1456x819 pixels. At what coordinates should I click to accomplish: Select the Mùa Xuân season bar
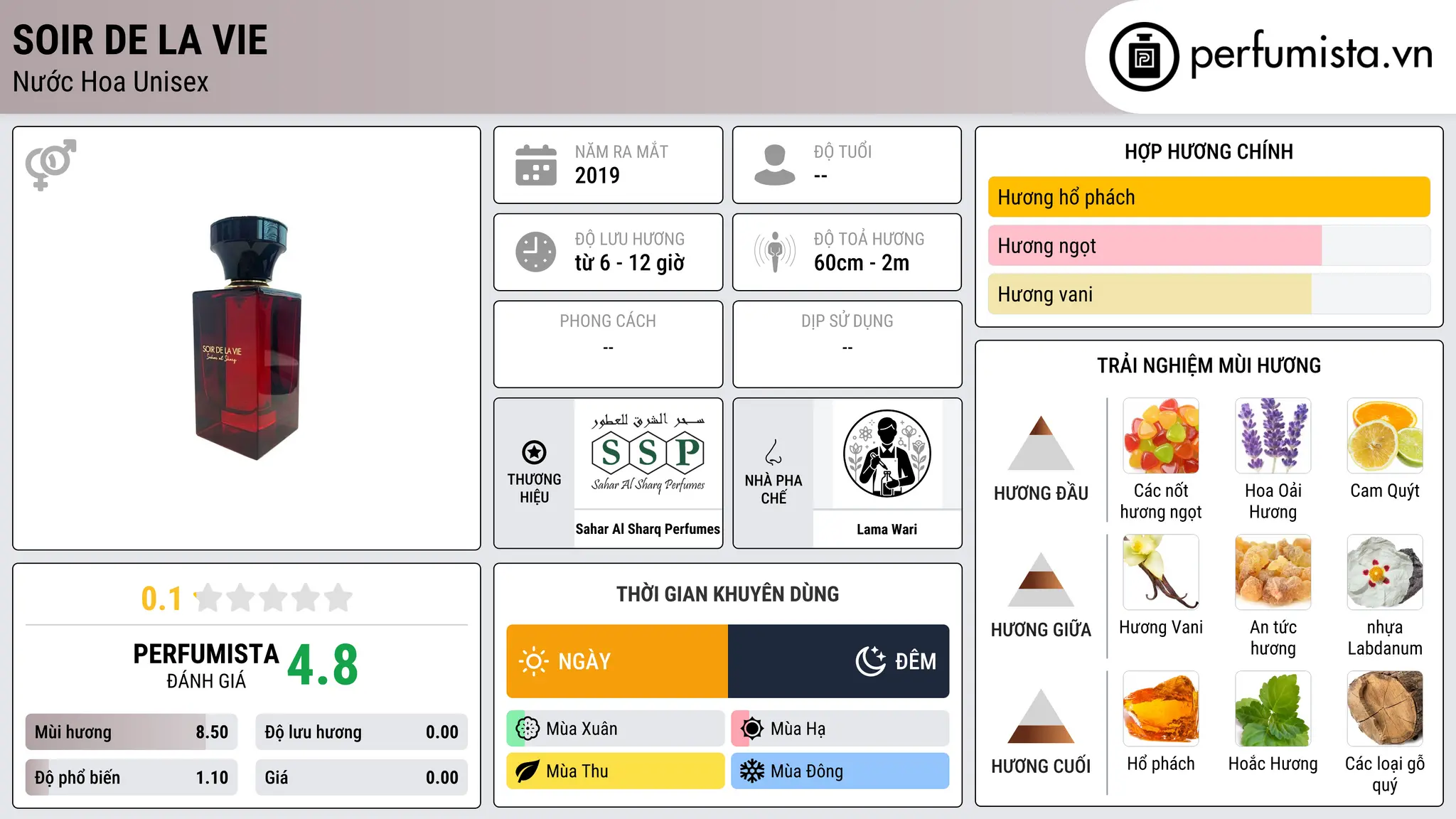(x=616, y=729)
